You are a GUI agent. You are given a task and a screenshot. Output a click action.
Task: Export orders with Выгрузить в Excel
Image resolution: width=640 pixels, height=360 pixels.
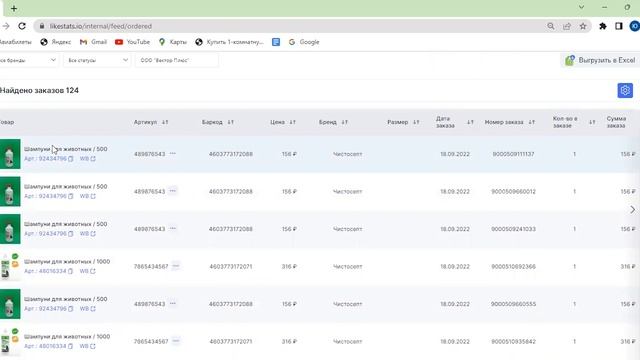coord(600,60)
